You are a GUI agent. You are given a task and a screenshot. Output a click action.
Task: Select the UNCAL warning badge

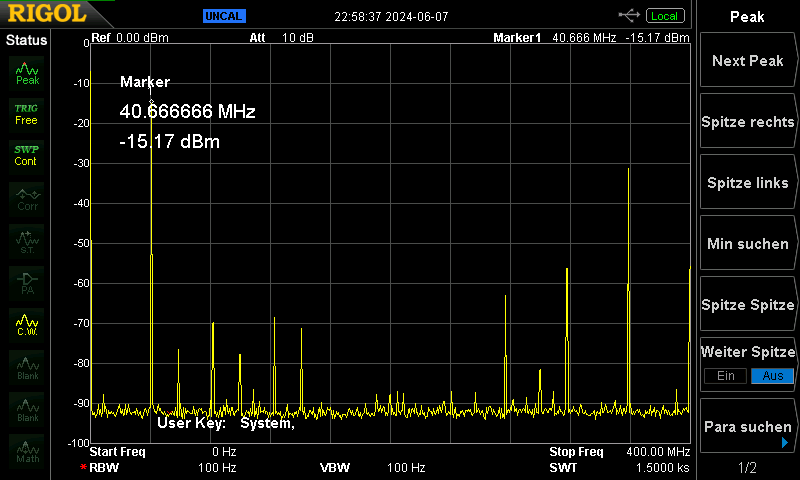pyautogui.click(x=224, y=16)
